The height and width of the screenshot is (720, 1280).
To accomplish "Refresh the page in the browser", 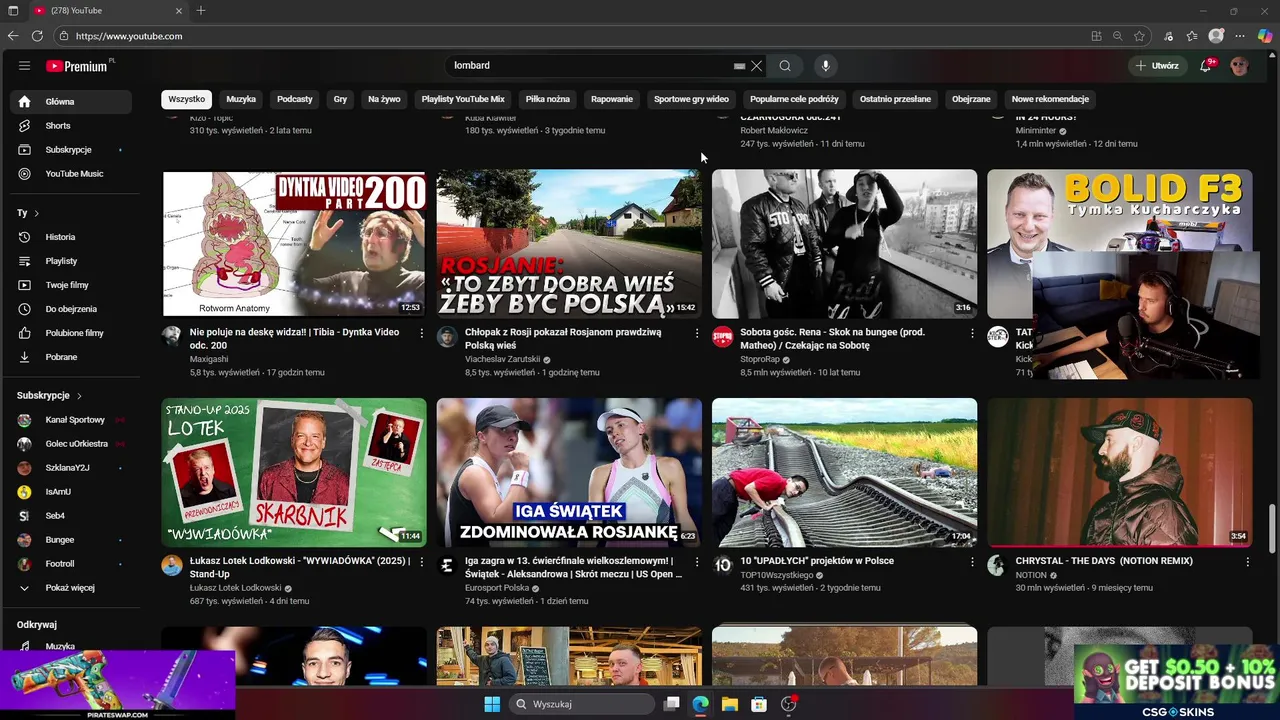I will tap(37, 36).
